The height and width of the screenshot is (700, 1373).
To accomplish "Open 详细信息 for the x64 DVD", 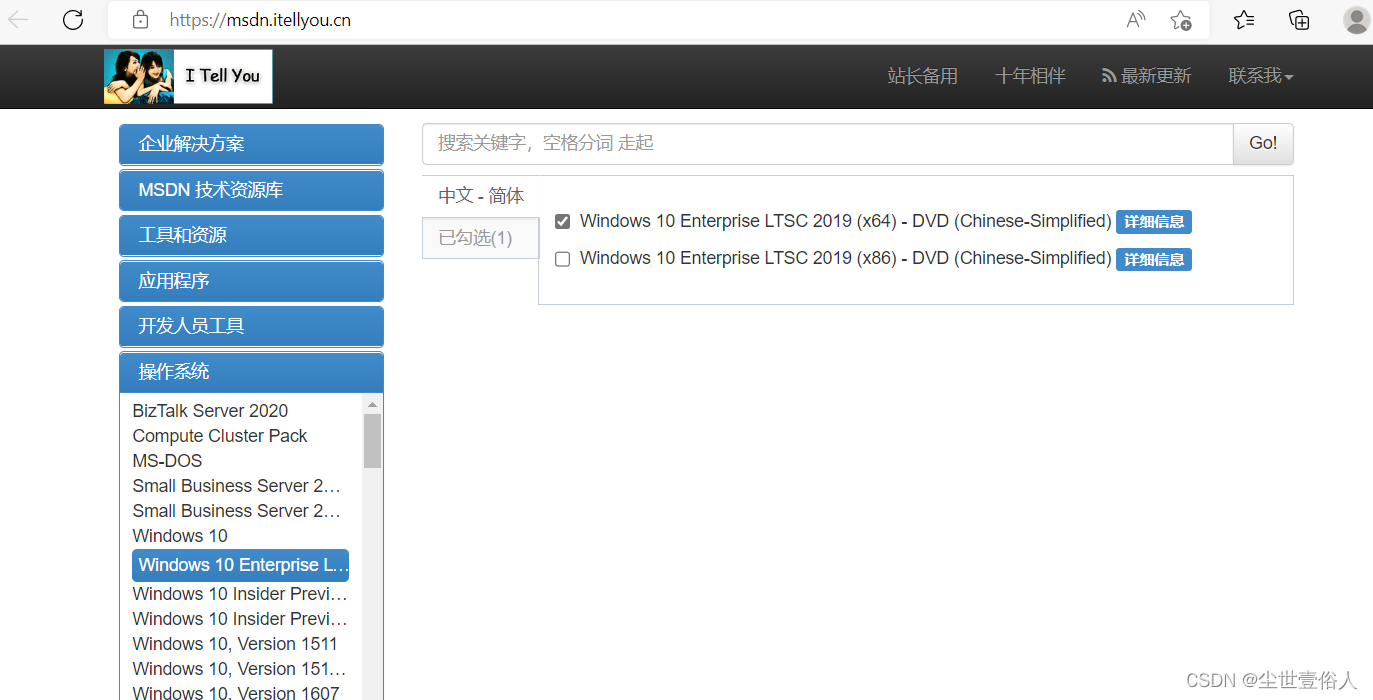I will (1154, 222).
